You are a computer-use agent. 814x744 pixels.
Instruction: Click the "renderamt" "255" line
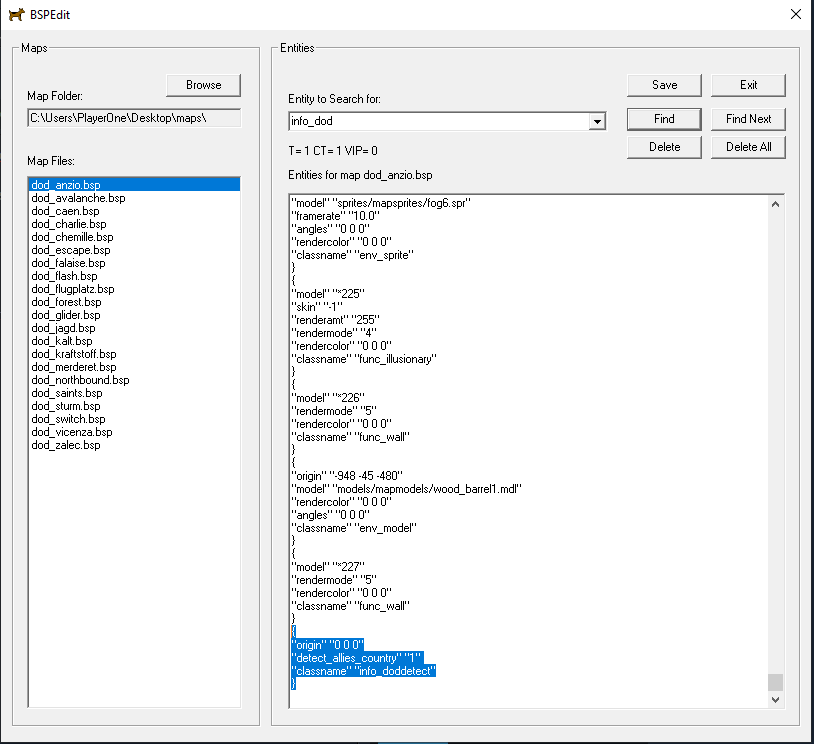point(336,320)
